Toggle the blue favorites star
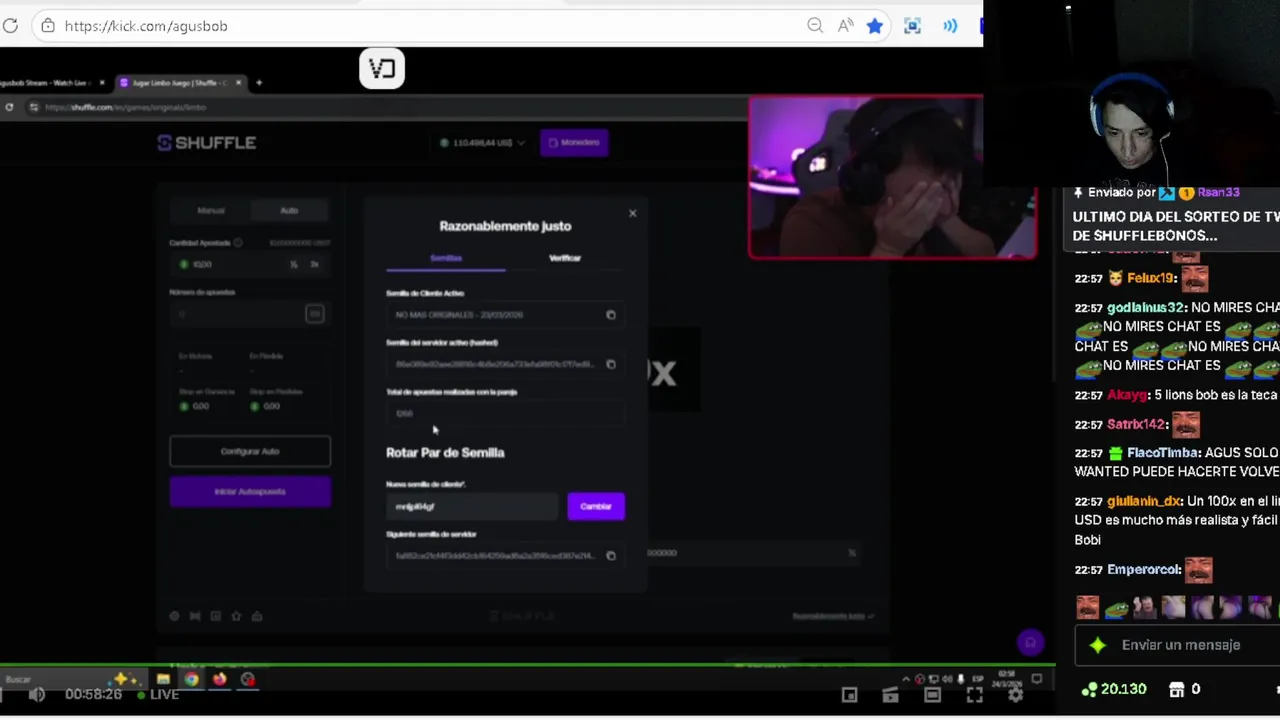 [x=875, y=26]
